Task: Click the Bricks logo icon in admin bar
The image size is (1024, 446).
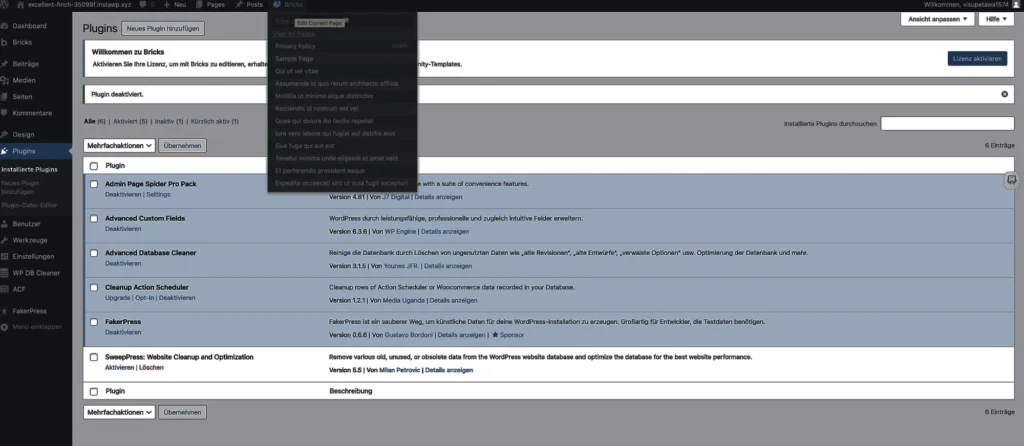Action: (277, 5)
